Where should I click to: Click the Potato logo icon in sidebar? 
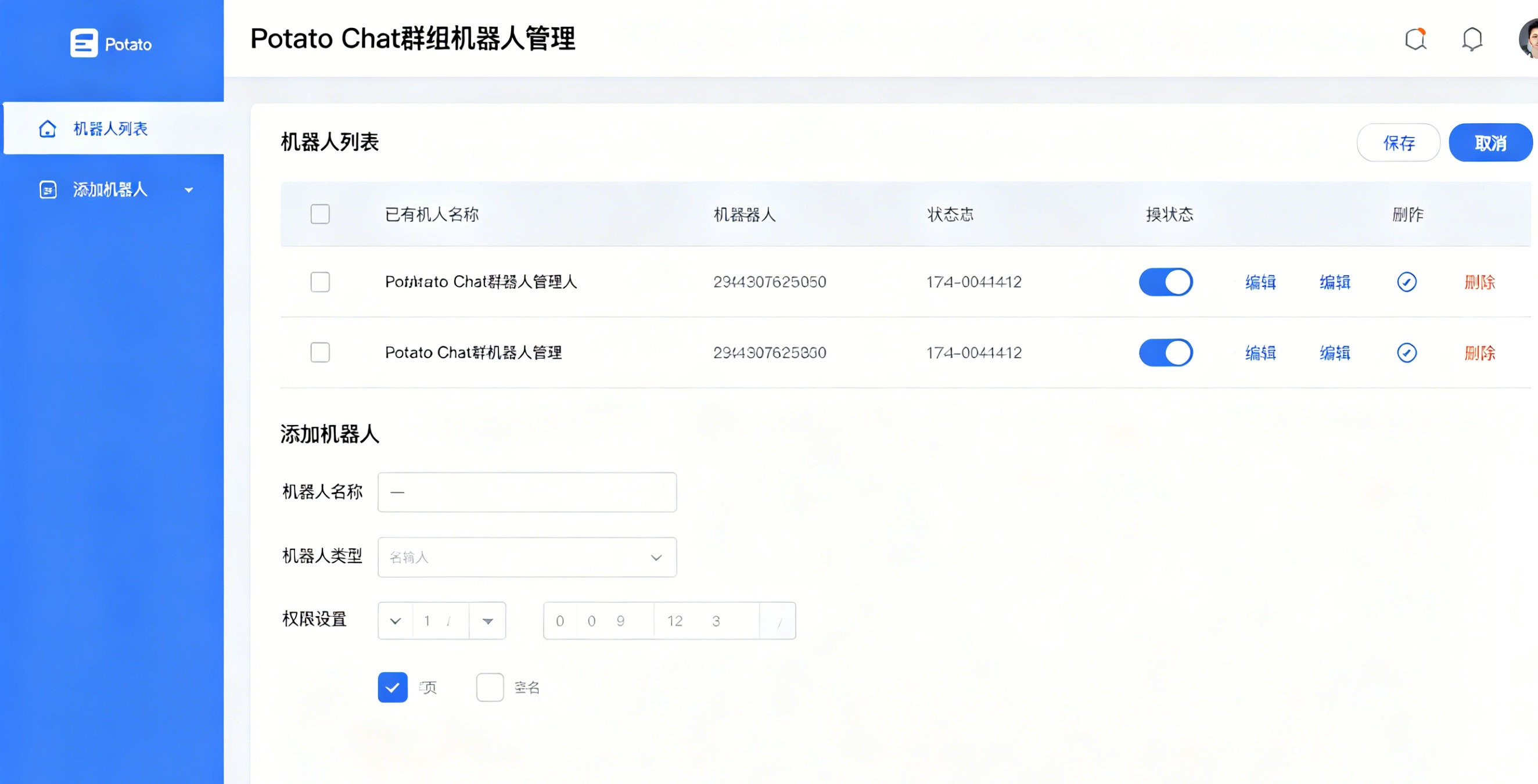pyautogui.click(x=84, y=44)
